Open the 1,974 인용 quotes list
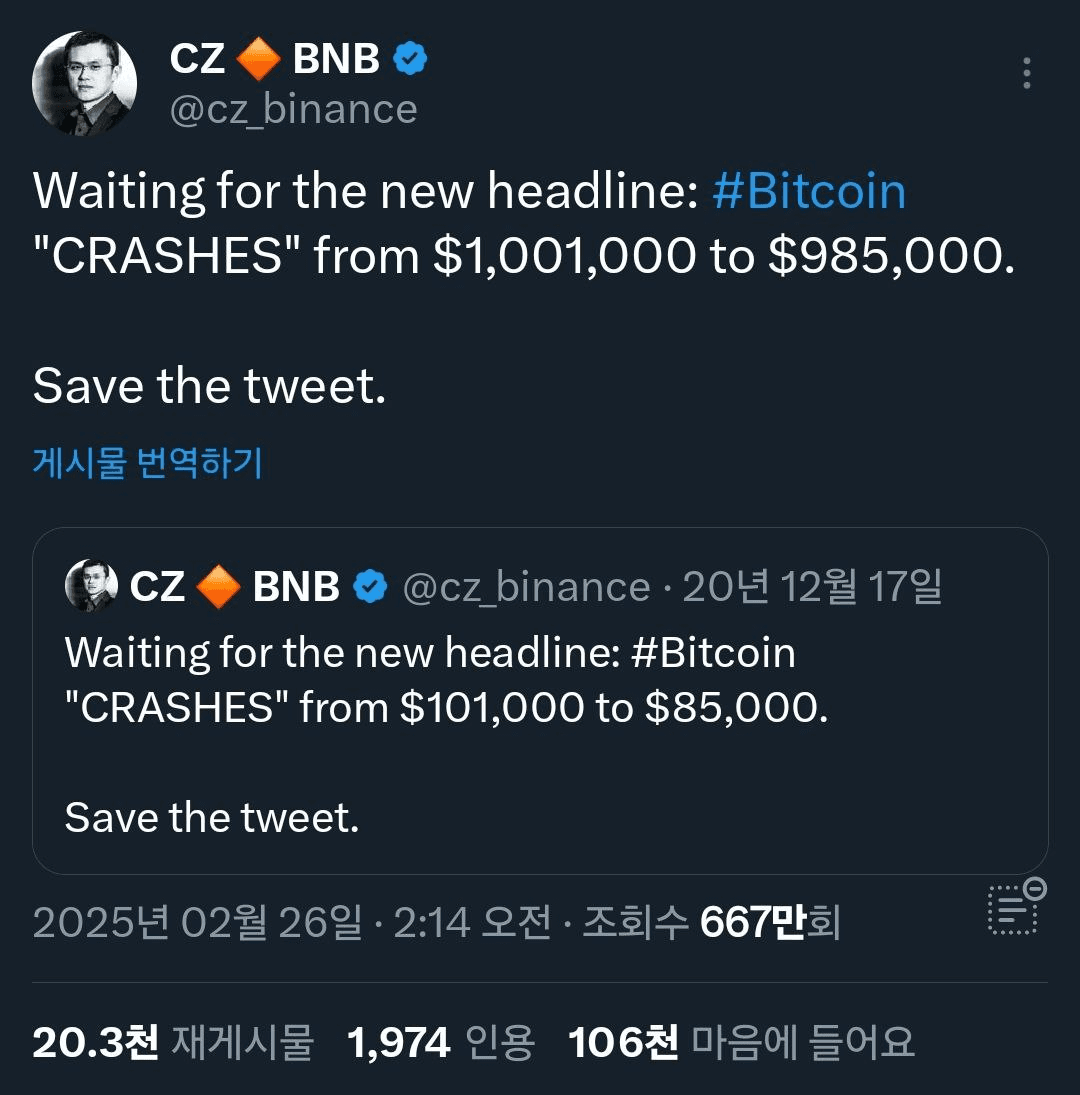The height and width of the screenshot is (1095, 1080). 441,1043
